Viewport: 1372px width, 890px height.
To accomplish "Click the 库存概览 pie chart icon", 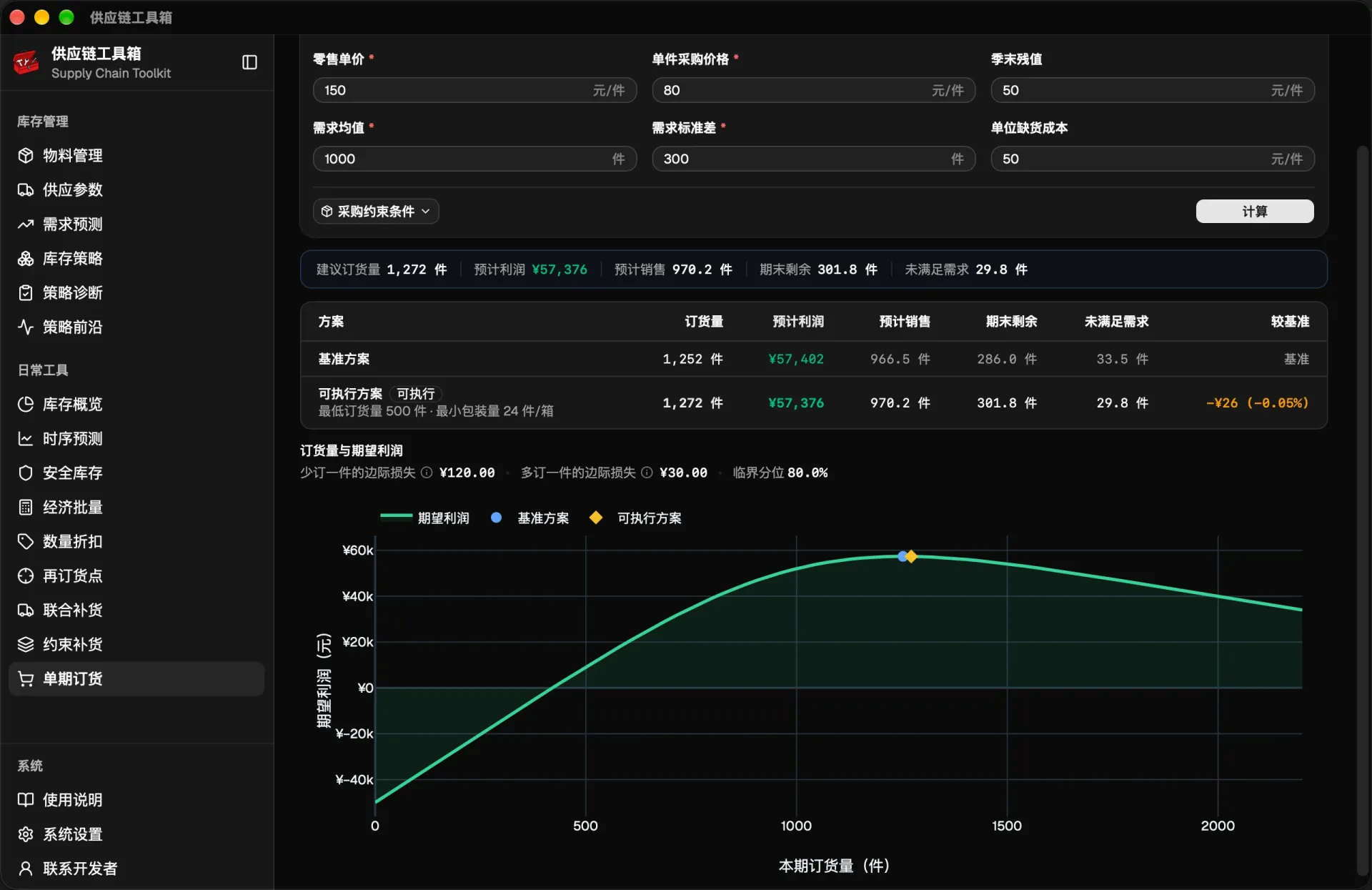I will (x=26, y=404).
